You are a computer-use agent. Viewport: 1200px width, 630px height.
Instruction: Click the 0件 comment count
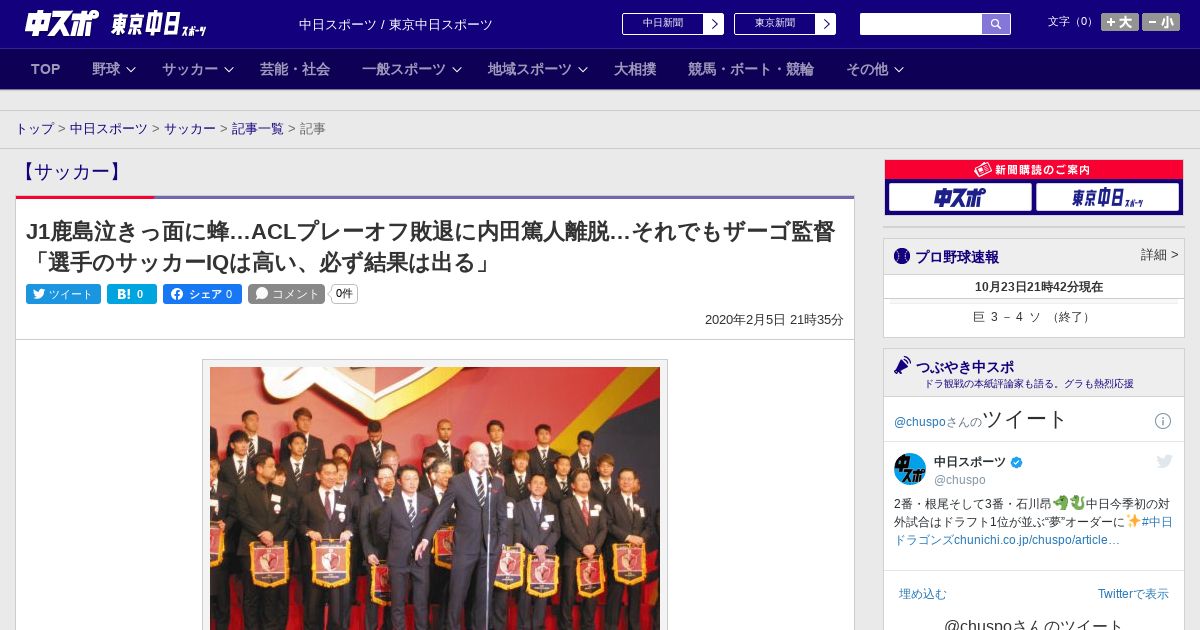344,294
